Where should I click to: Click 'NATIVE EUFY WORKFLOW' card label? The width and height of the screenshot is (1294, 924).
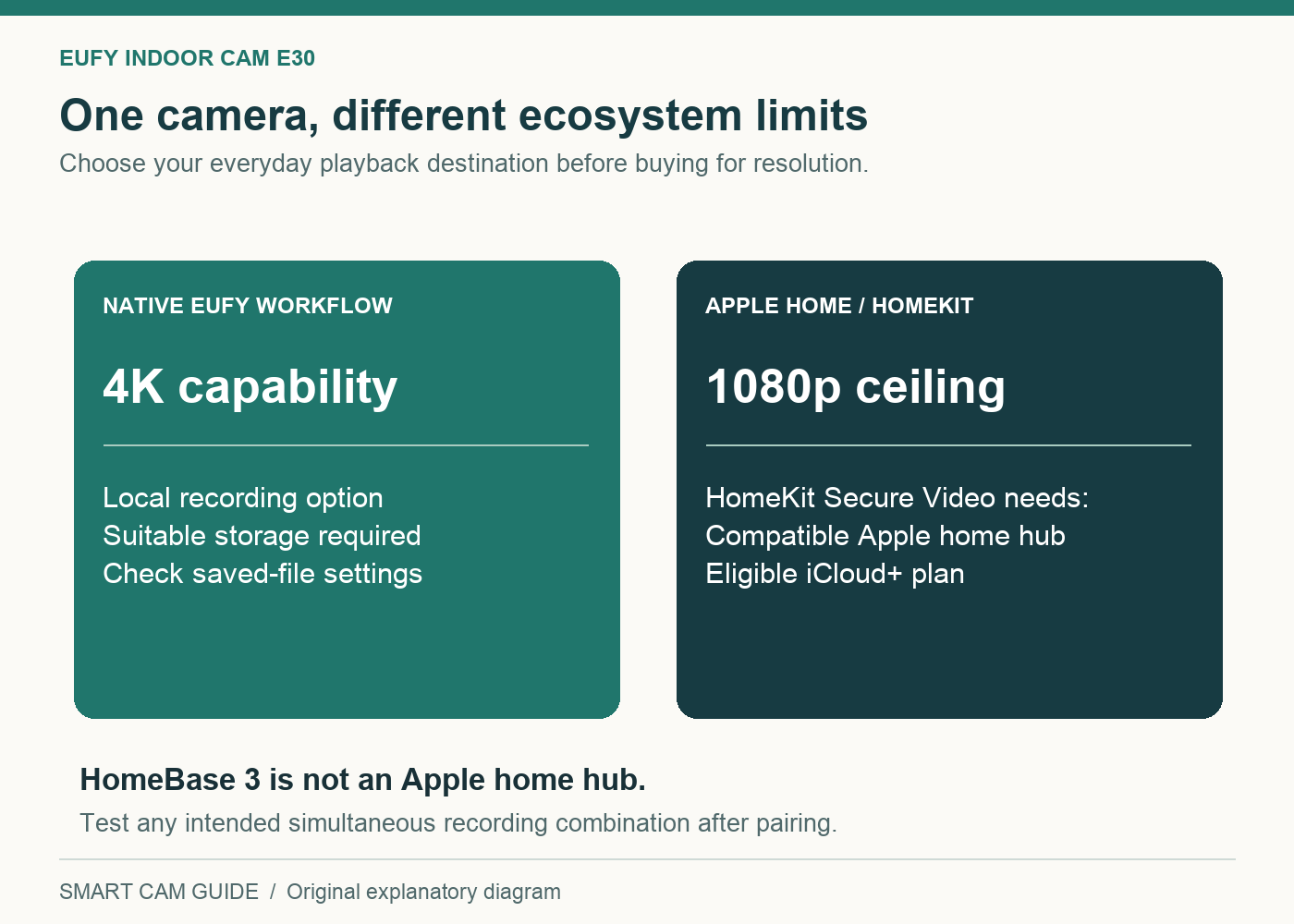[x=248, y=306]
